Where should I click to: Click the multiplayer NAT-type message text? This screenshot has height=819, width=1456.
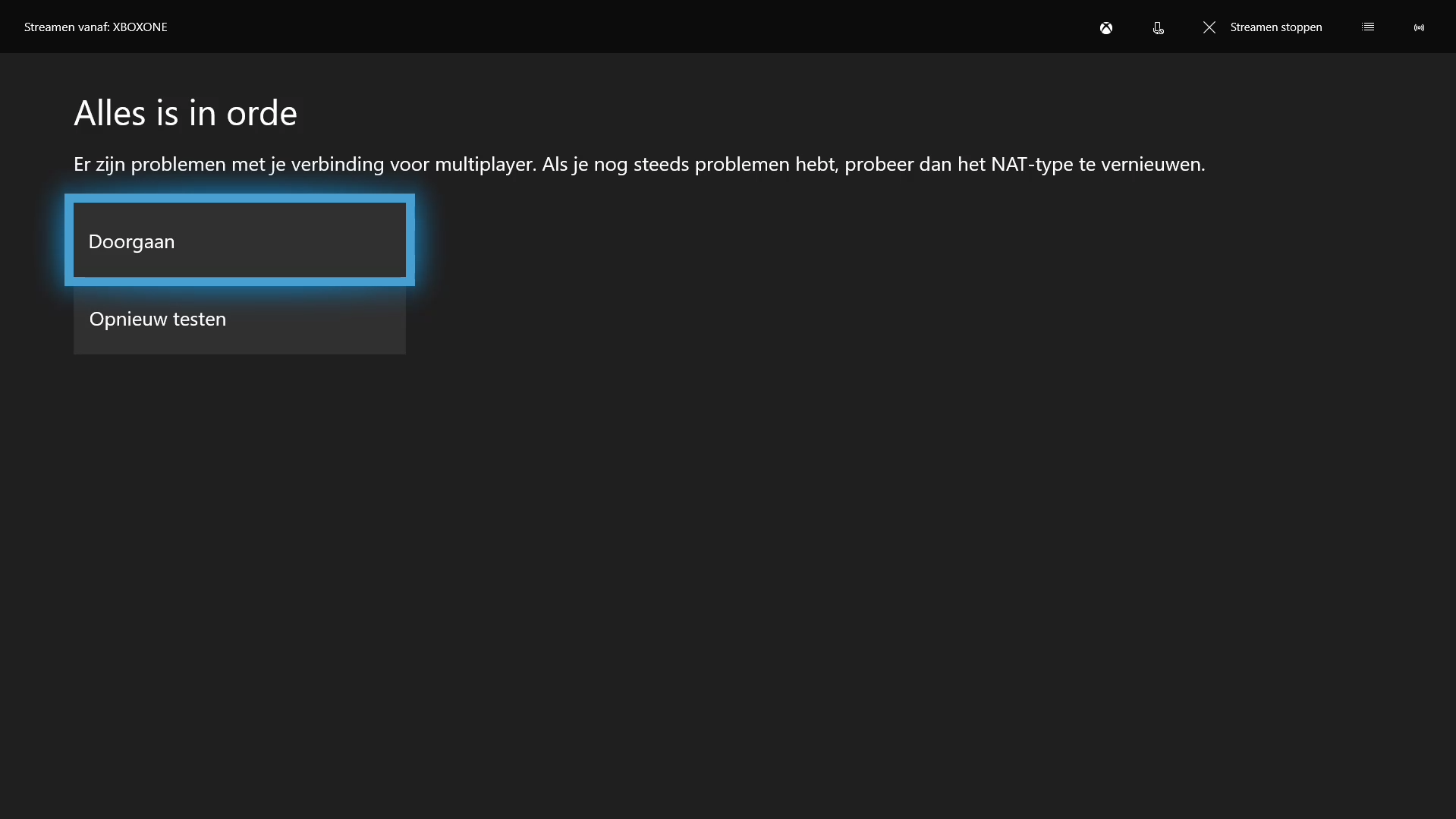click(x=639, y=165)
